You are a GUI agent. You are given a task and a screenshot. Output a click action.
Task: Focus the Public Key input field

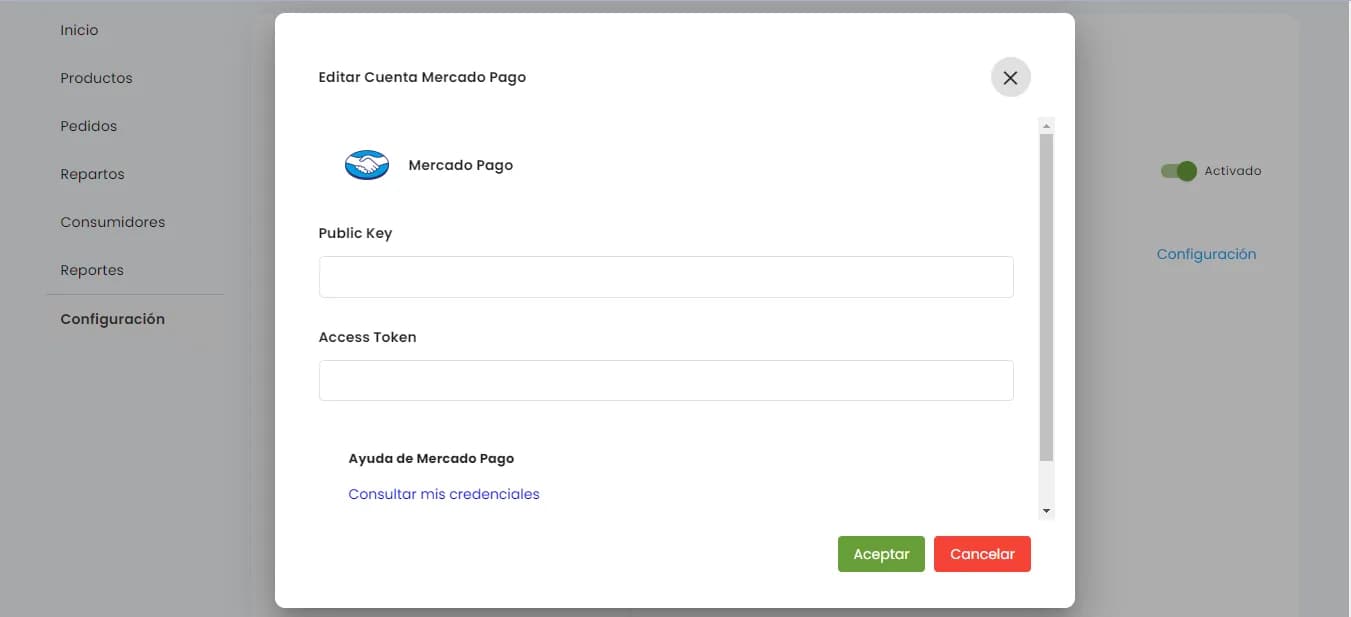[x=666, y=277]
